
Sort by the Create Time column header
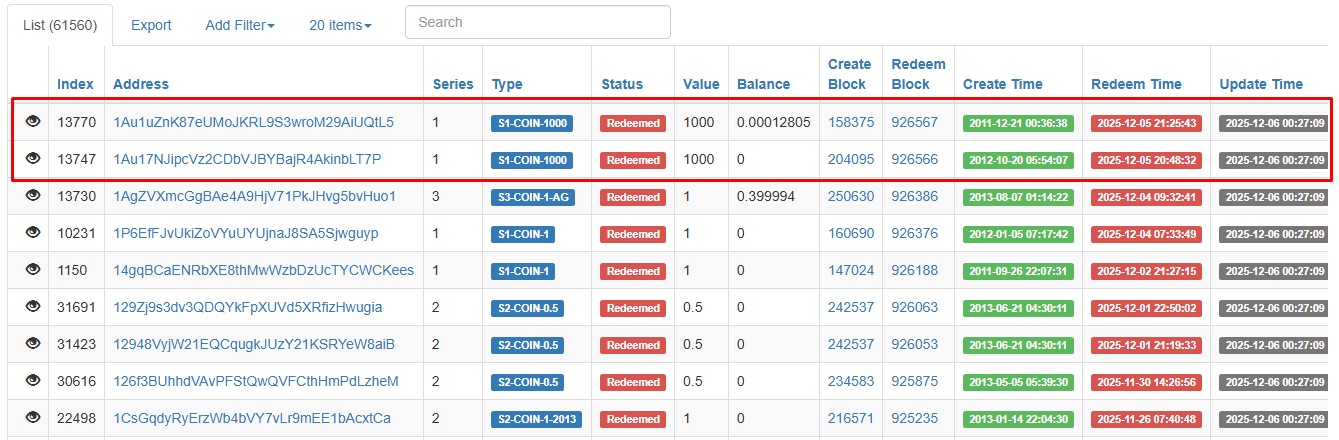click(x=1002, y=84)
